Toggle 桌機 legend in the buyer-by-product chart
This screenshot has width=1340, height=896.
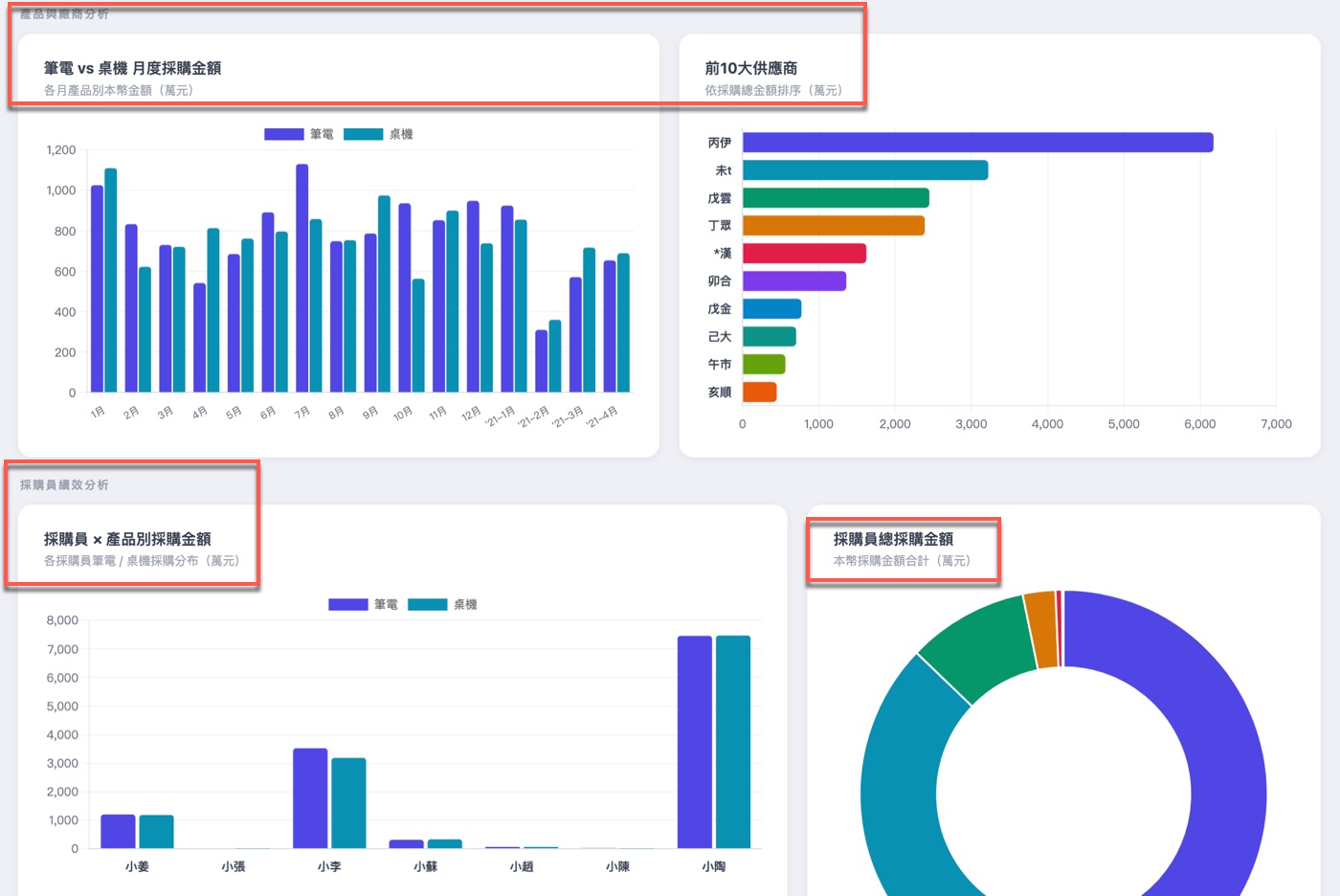click(x=442, y=604)
